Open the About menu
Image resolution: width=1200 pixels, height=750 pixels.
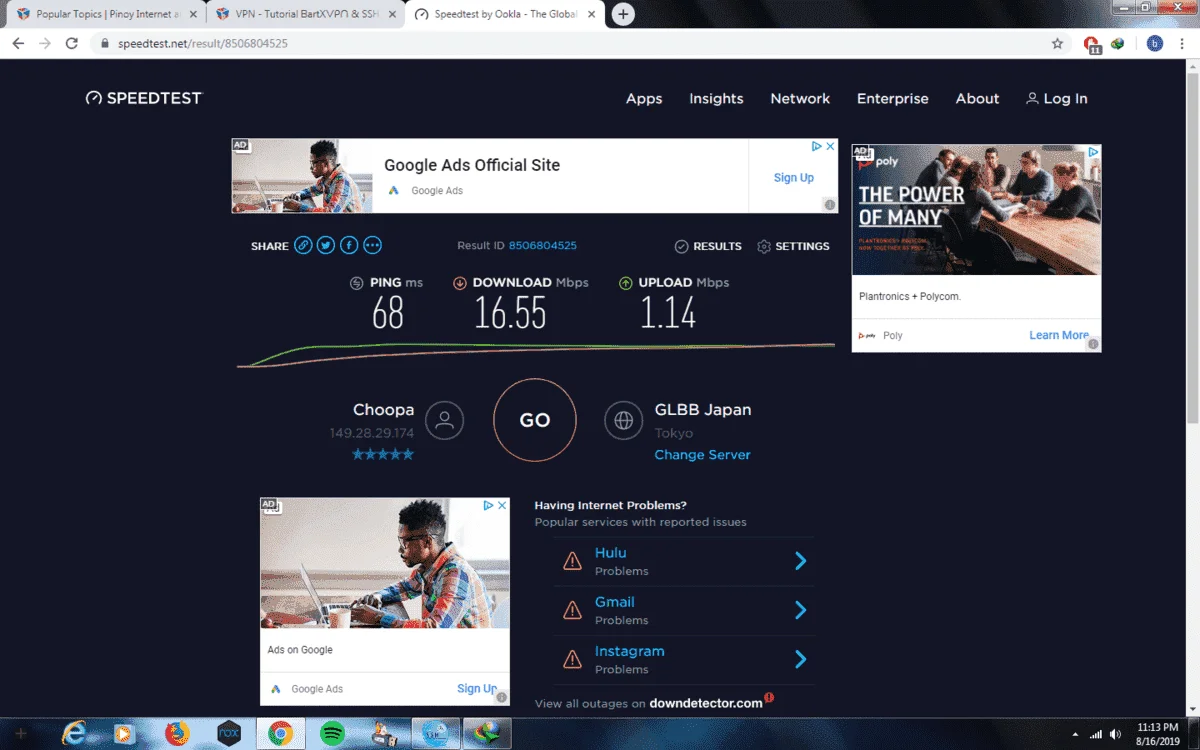[977, 98]
